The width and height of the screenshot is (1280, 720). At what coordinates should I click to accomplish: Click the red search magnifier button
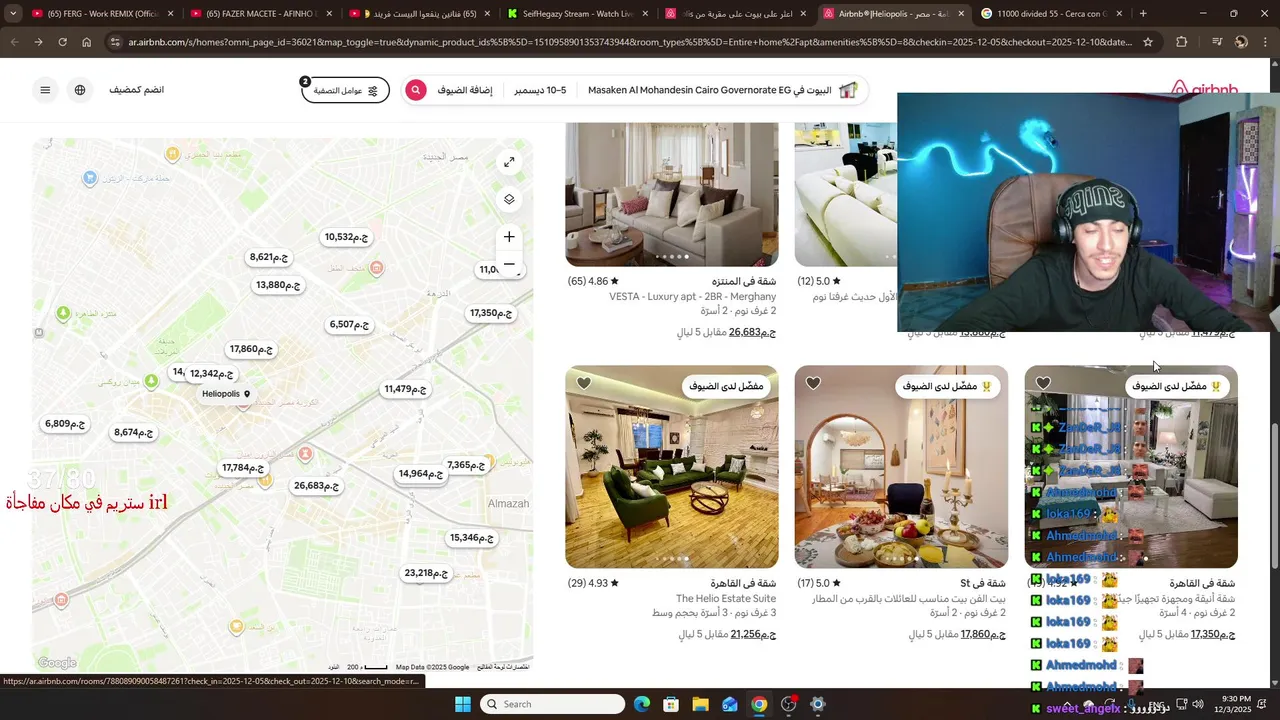pos(416,90)
